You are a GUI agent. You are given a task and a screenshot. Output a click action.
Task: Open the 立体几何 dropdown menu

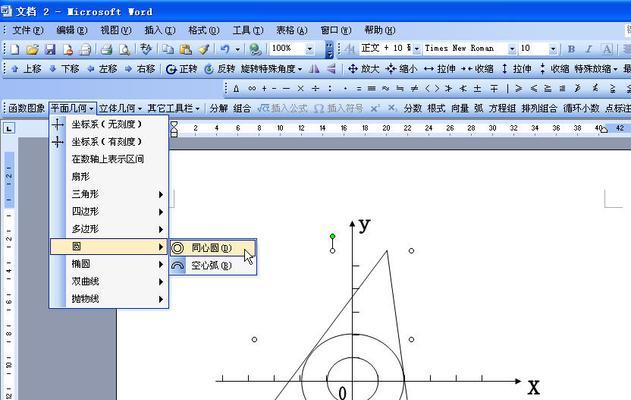(x=120, y=108)
